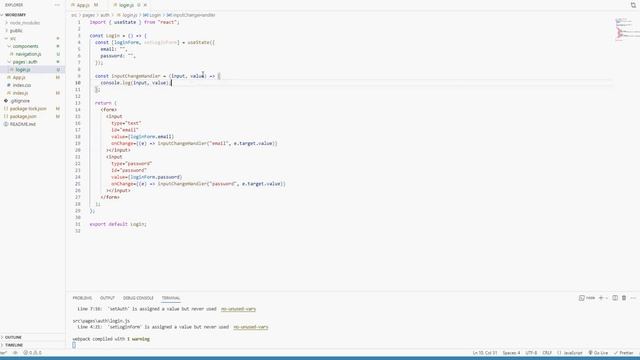Image resolution: width=640 pixels, height=360 pixels.
Task: Click the JSON braces icon beside package.json
Action: (6, 116)
